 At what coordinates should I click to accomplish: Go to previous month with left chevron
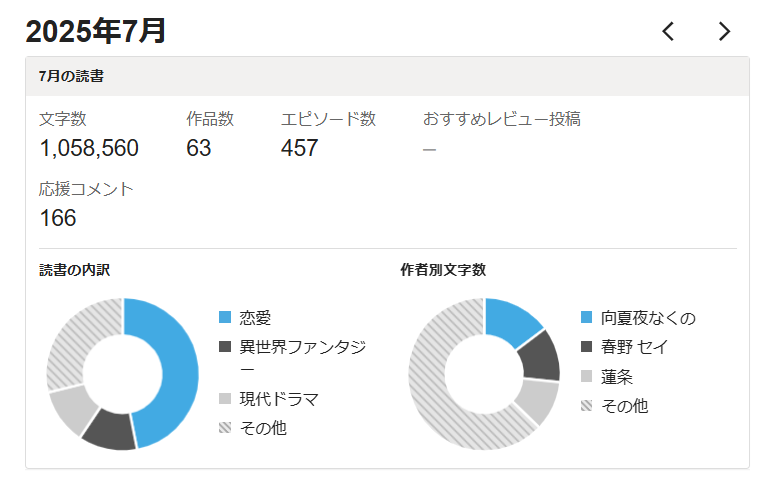[668, 32]
